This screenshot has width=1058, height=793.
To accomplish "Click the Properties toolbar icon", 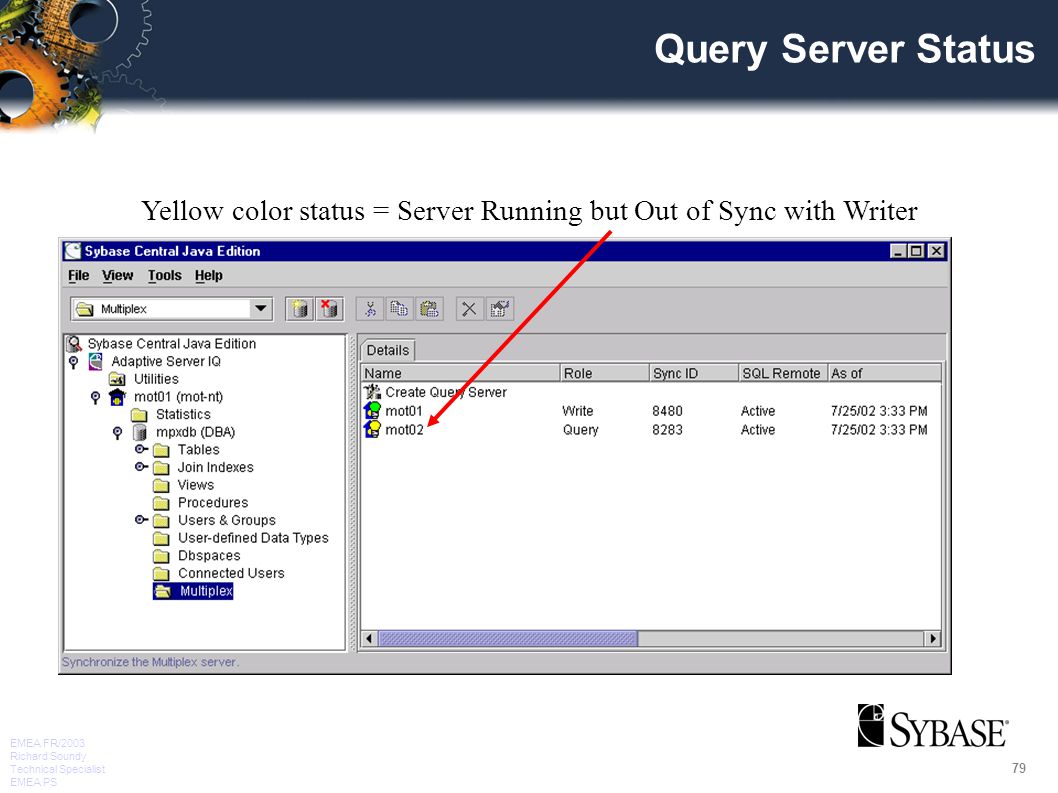I will pos(499,309).
